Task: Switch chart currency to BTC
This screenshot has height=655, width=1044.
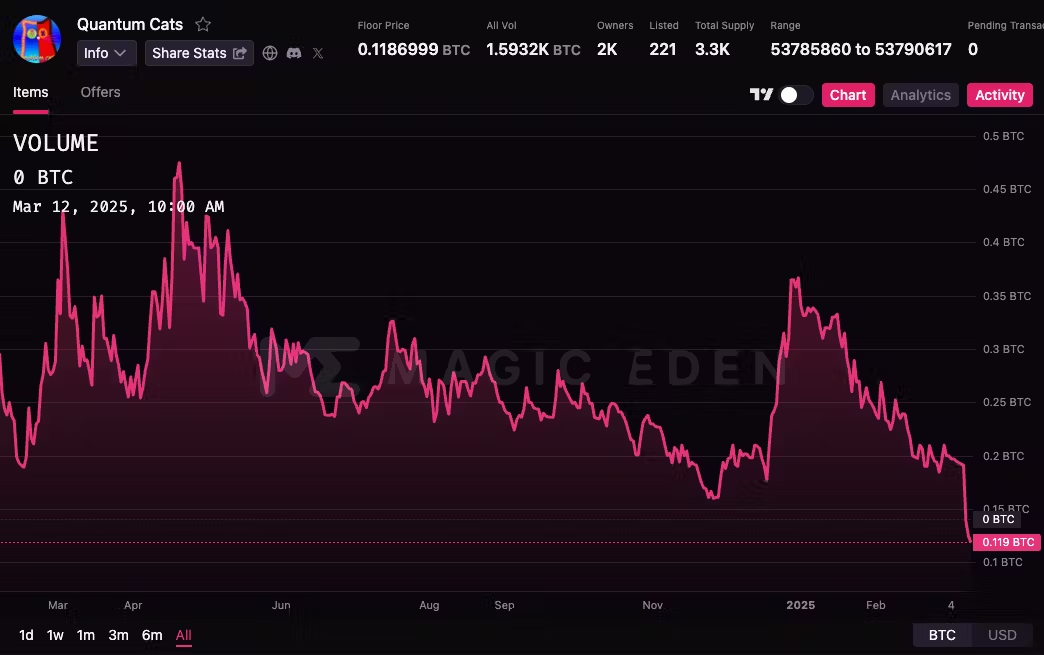Action: 942,635
